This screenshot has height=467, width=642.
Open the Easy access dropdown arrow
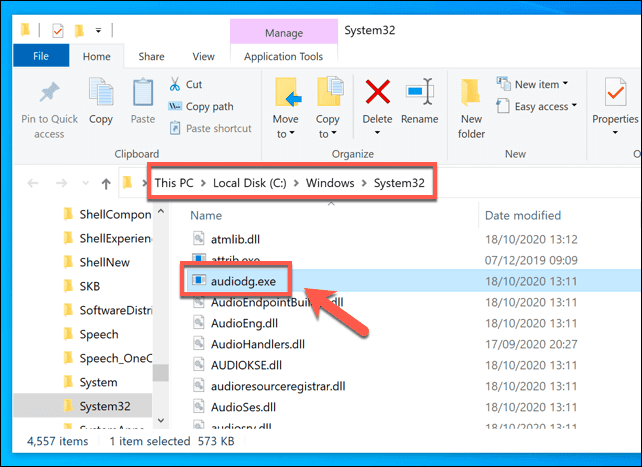574,105
